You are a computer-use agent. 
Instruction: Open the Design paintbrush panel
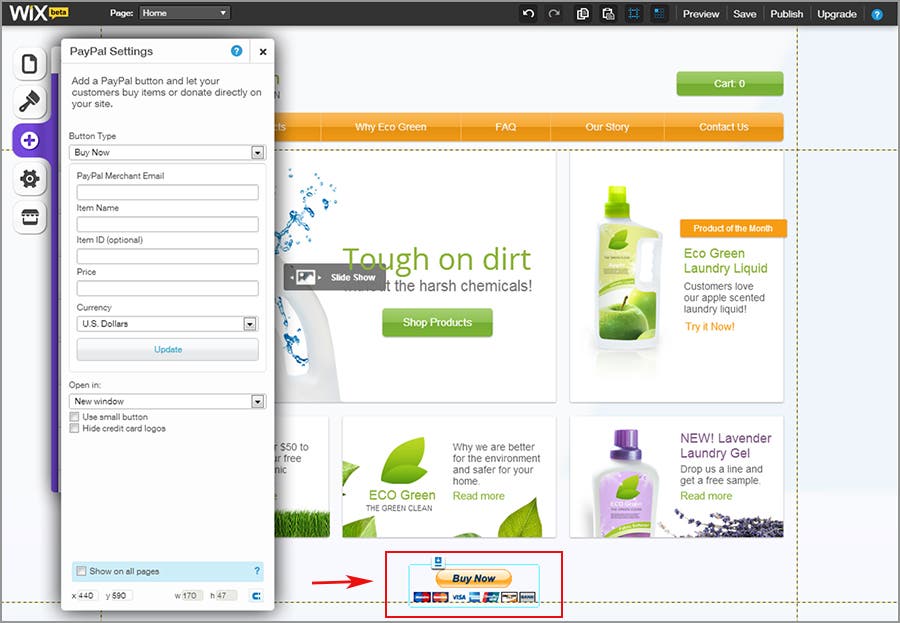pyautogui.click(x=29, y=102)
